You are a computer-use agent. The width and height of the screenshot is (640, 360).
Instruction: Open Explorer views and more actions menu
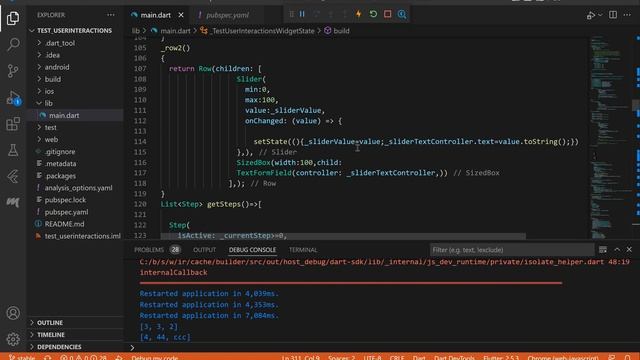111,15
